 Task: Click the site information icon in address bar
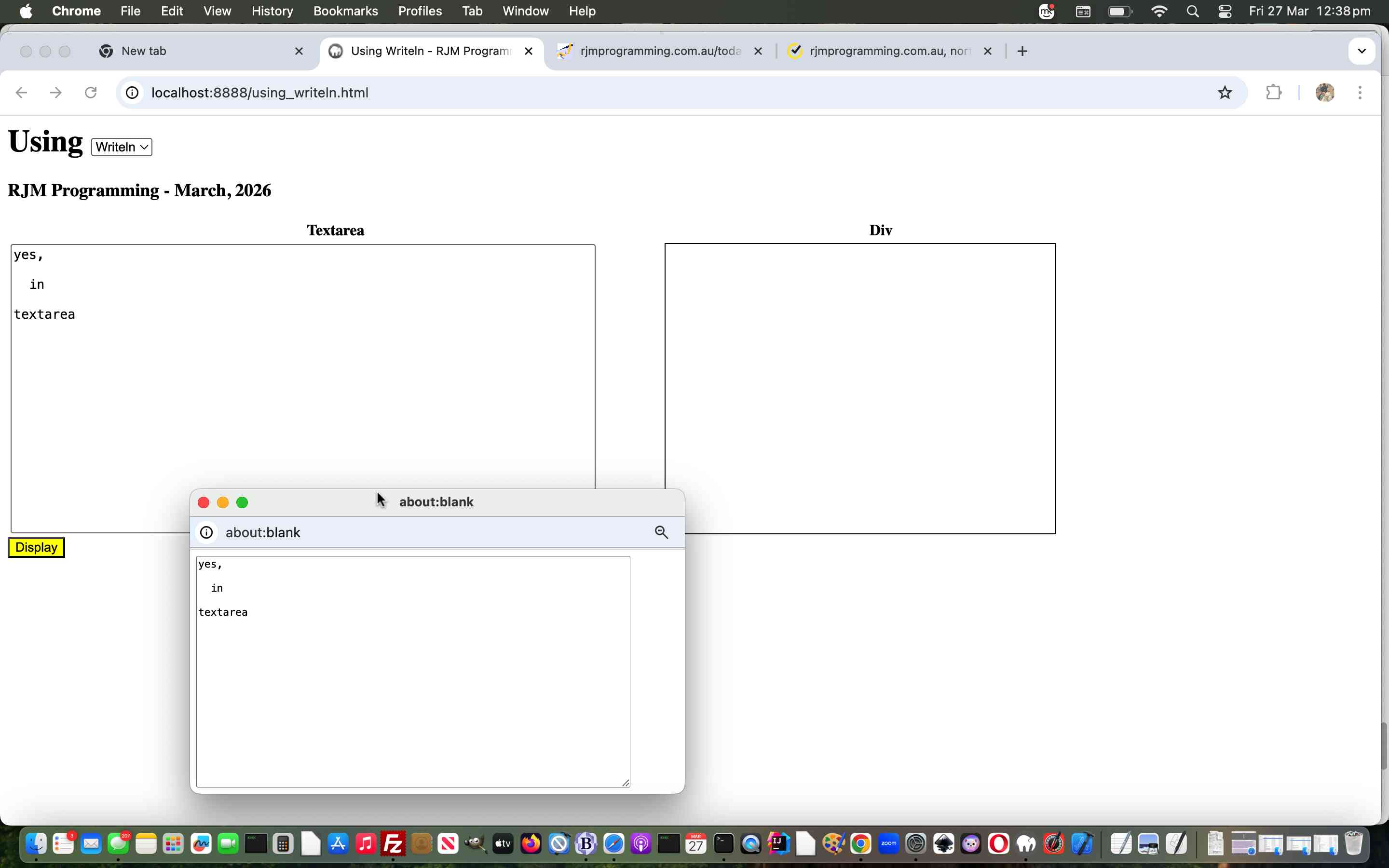pyautogui.click(x=132, y=93)
